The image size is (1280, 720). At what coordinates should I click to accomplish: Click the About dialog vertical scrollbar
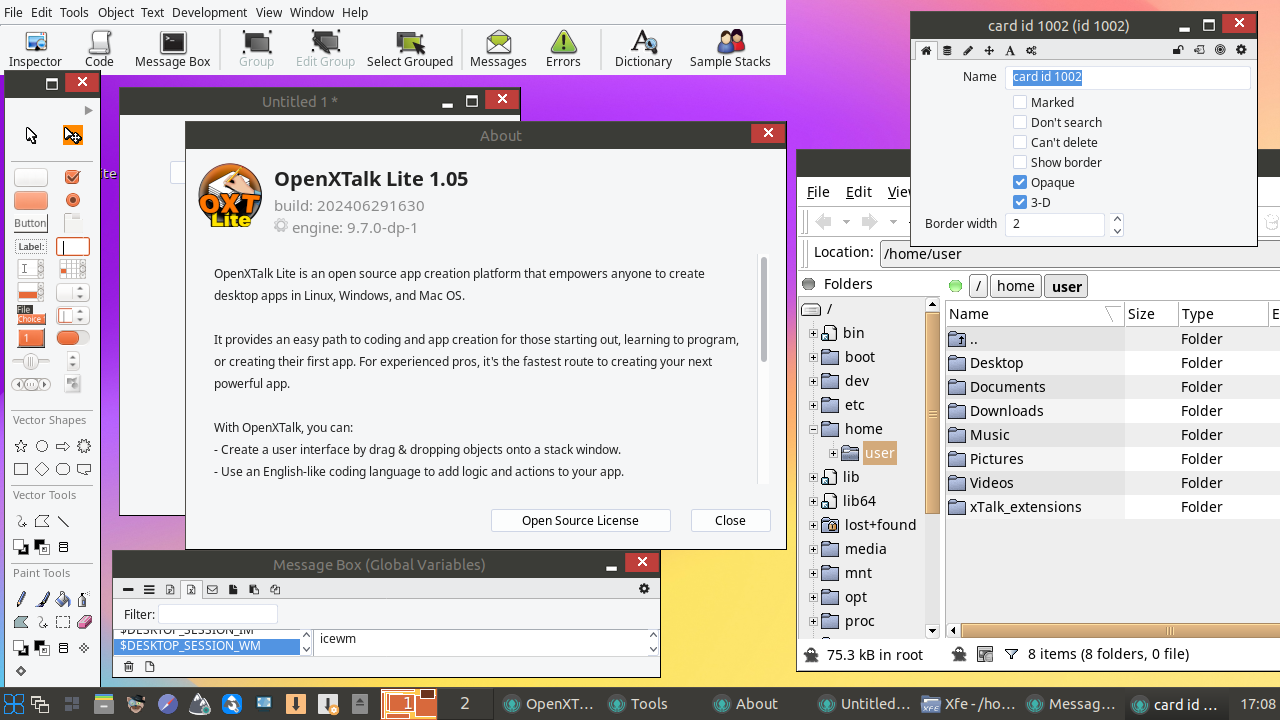pyautogui.click(x=764, y=309)
